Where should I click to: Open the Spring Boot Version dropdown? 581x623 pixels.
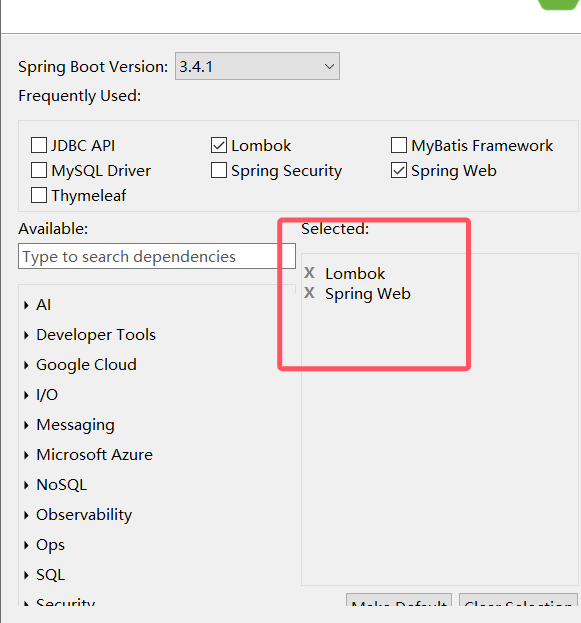(x=257, y=66)
